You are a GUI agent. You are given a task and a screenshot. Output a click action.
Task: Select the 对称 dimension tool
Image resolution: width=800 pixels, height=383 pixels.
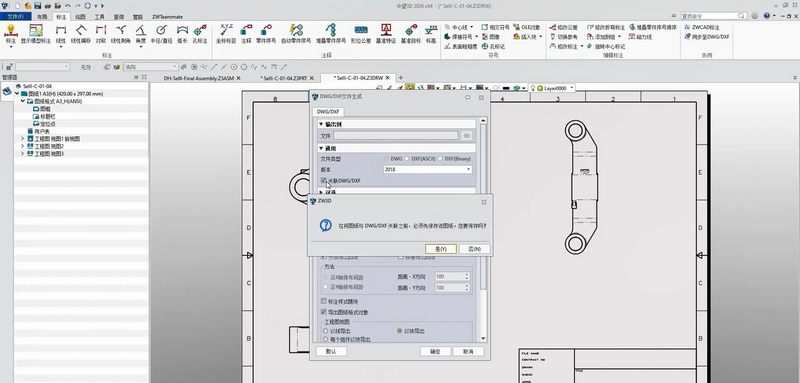(x=101, y=34)
